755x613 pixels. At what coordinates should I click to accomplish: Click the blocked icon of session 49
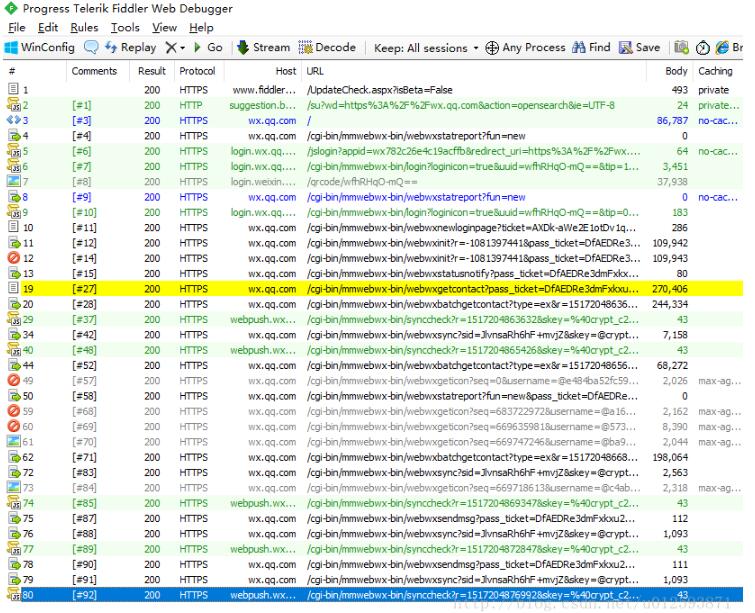click(14, 380)
